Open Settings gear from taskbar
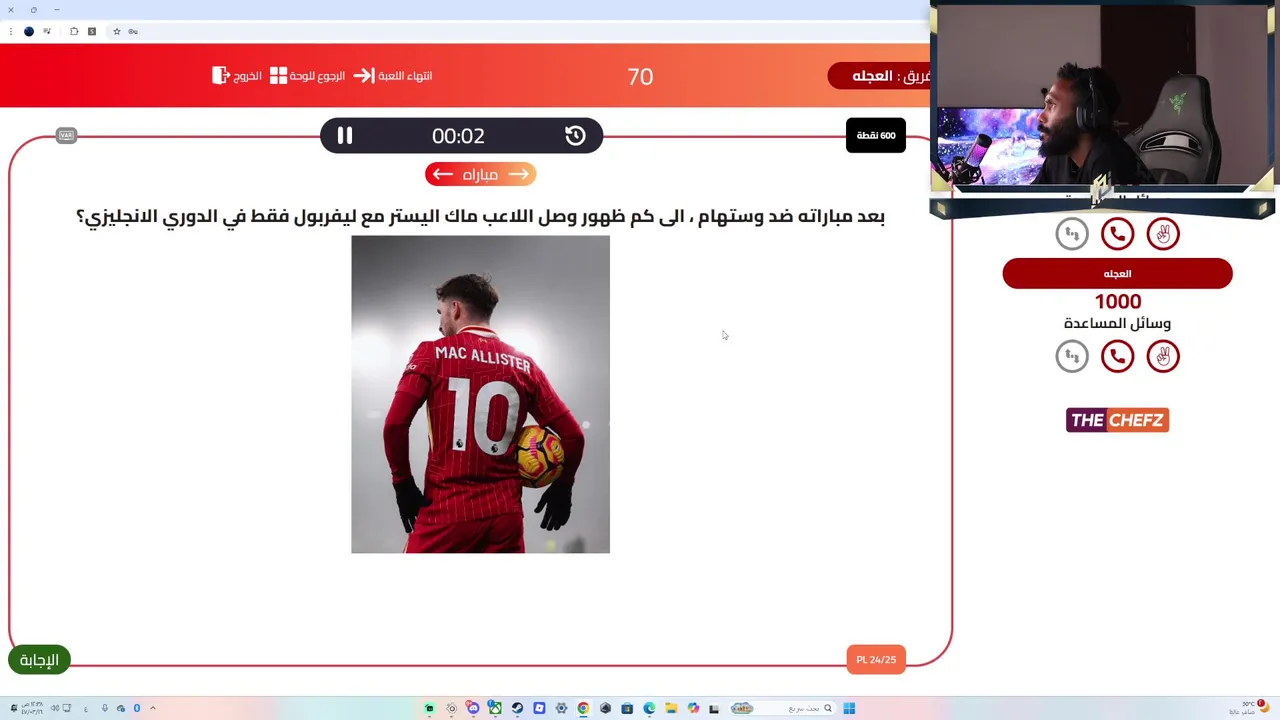This screenshot has height=720, width=1280. coord(561,708)
